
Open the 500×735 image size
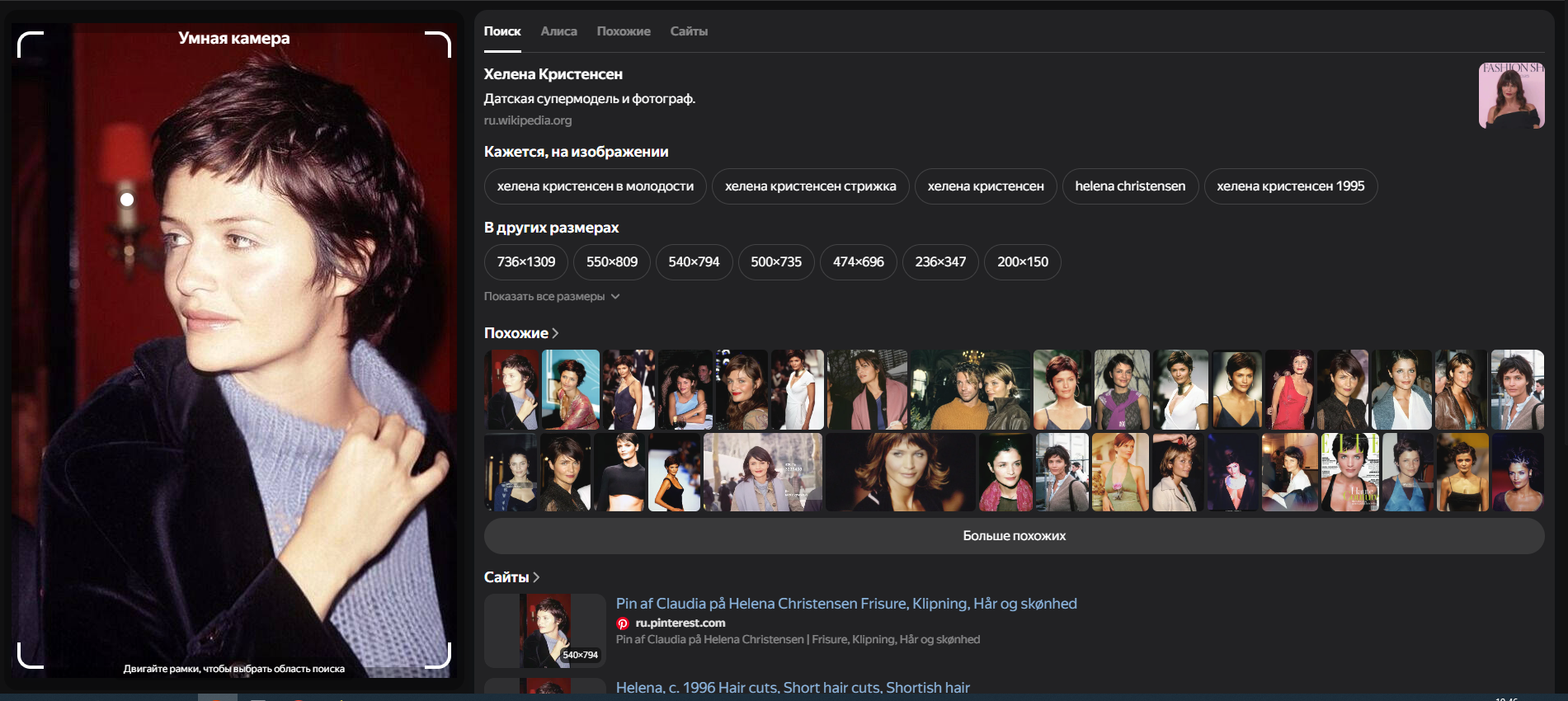(x=776, y=262)
